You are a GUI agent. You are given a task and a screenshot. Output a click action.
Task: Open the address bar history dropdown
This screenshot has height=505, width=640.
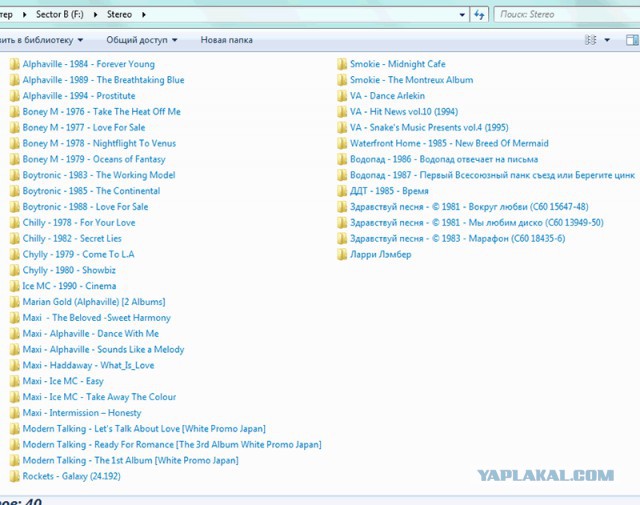tap(462, 15)
